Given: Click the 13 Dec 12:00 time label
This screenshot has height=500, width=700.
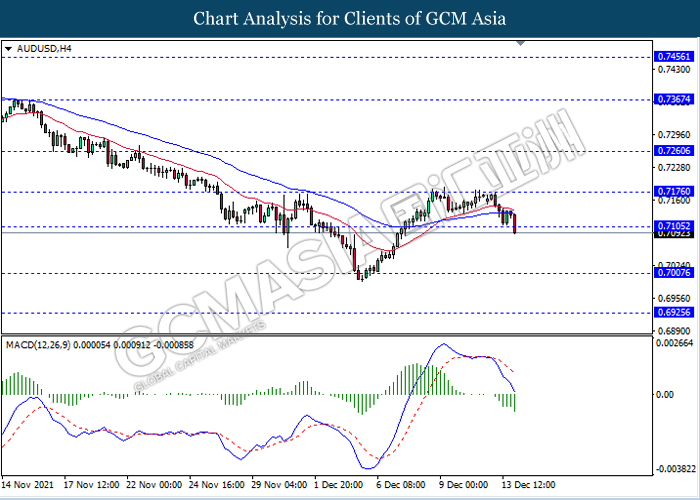Looking at the screenshot, I should (x=528, y=485).
